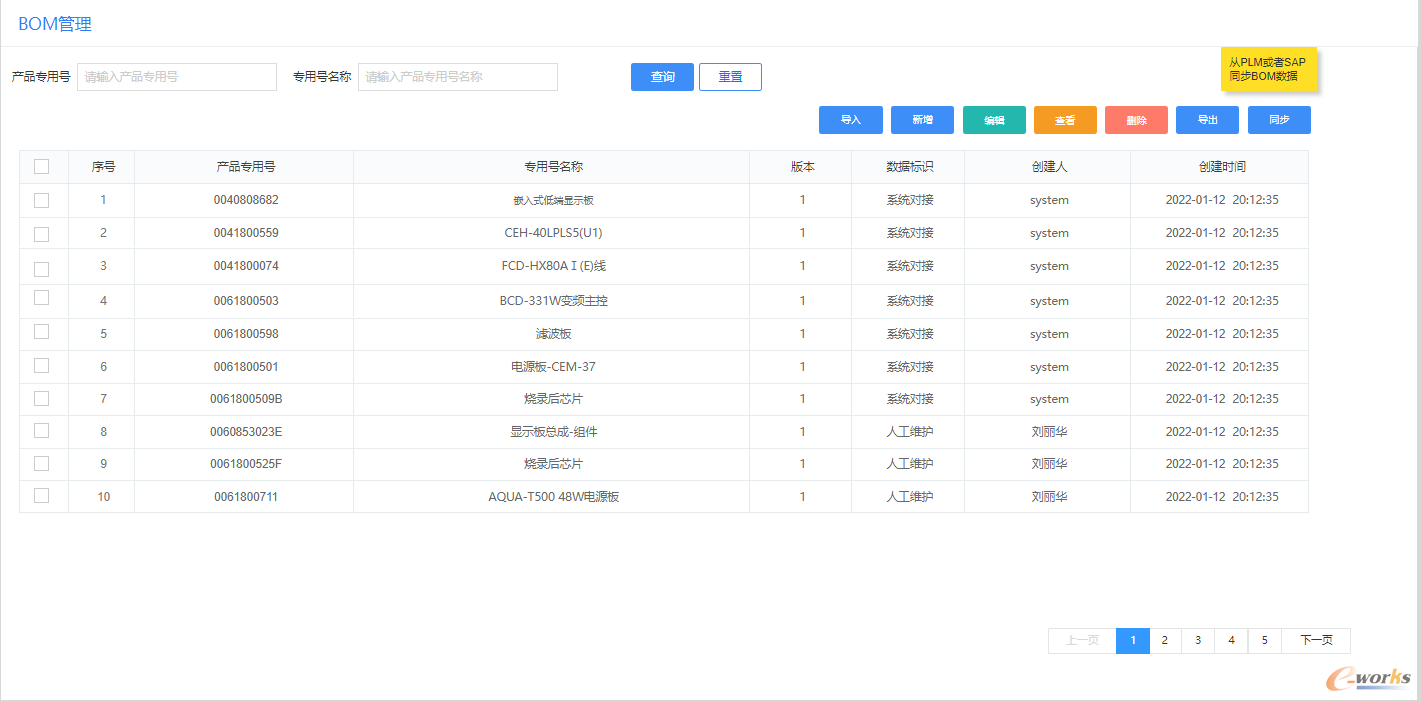Screen dimensions: 1421x701
Task: Click the 专用号名称 column header
Action: [553, 167]
